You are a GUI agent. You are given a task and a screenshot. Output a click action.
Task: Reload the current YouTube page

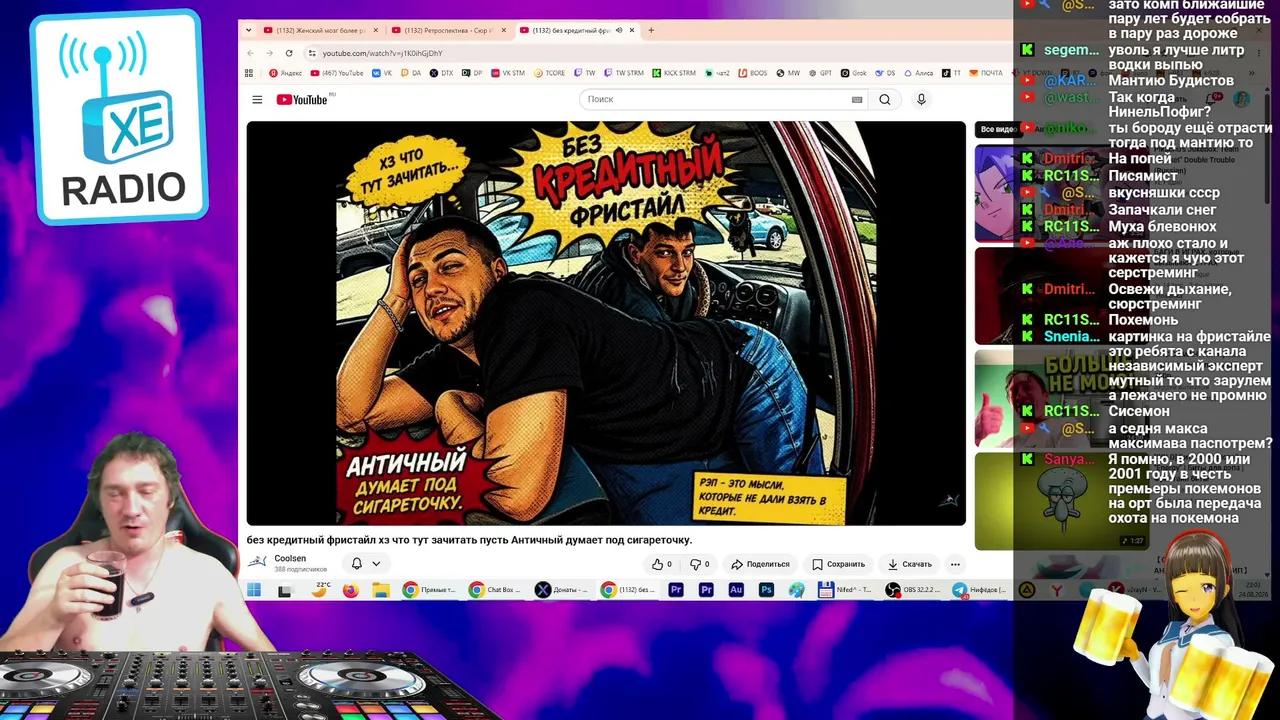click(x=289, y=53)
